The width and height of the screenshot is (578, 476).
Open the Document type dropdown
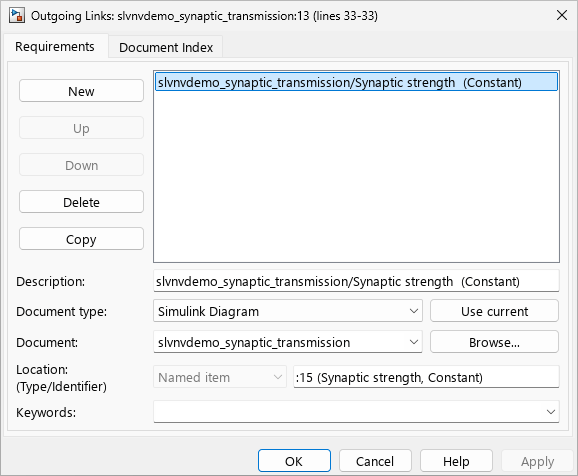click(288, 311)
